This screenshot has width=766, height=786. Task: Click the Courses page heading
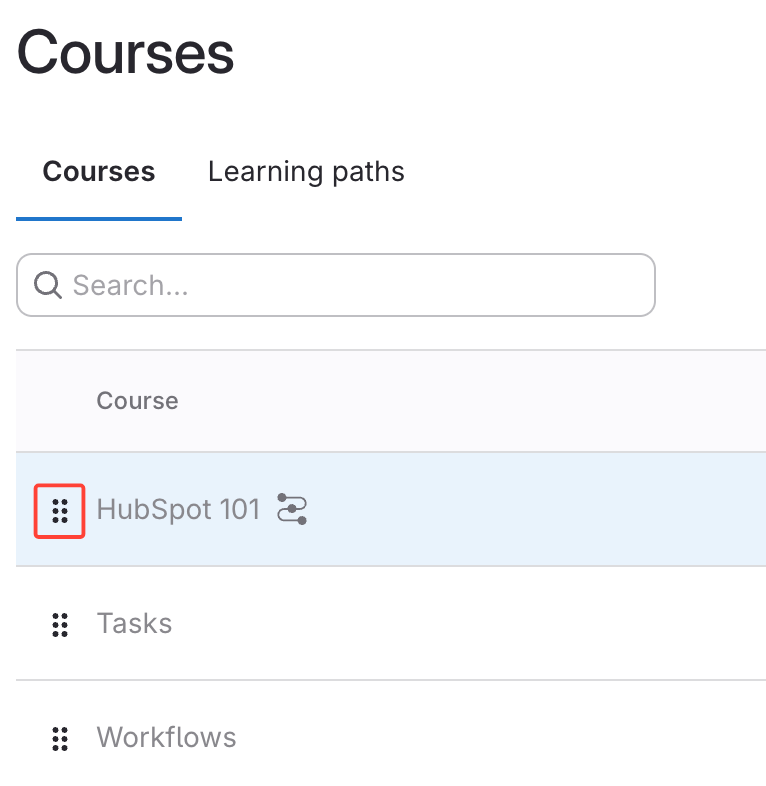pyautogui.click(x=126, y=53)
